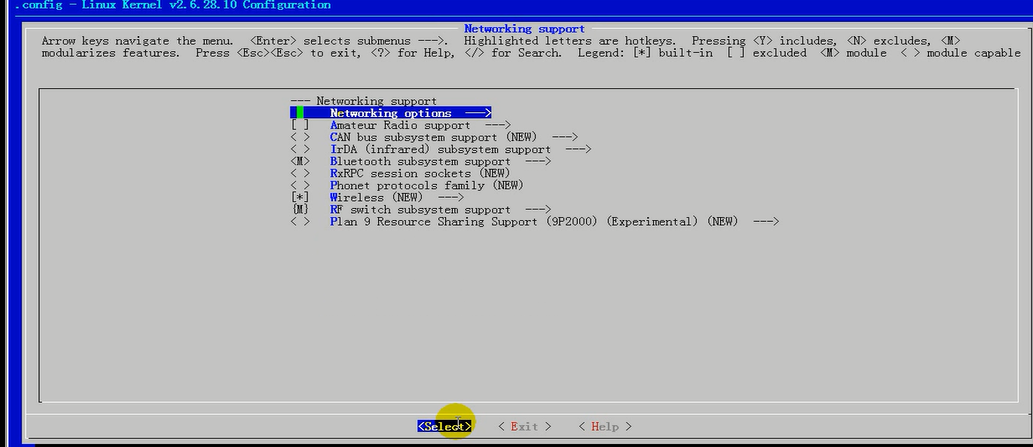
Task: Toggle the Amateur Radio support checkbox
Action: click(x=300, y=125)
